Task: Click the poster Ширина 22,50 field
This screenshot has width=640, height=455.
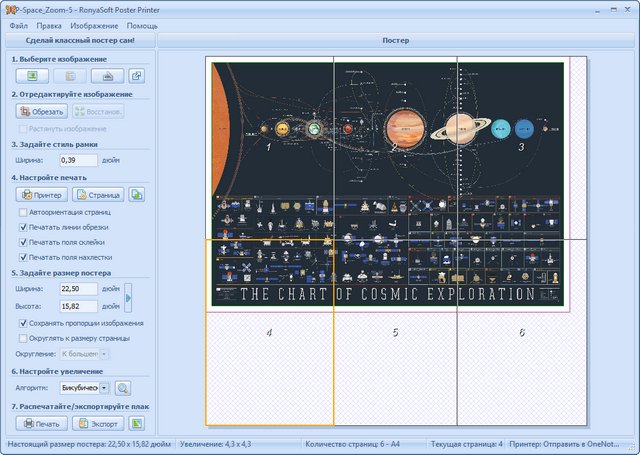Action: tap(77, 289)
